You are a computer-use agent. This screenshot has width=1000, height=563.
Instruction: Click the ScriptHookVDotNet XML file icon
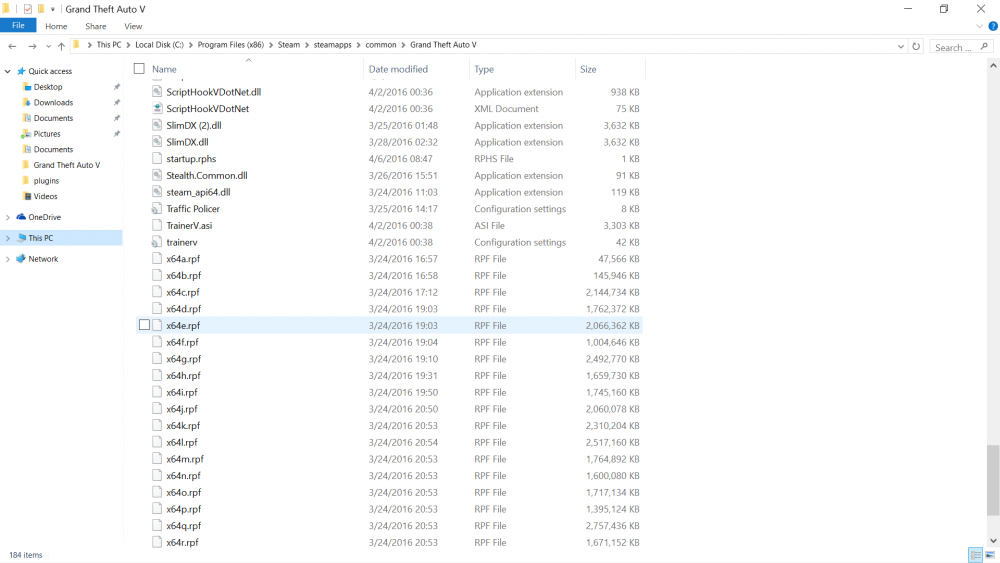coord(157,108)
